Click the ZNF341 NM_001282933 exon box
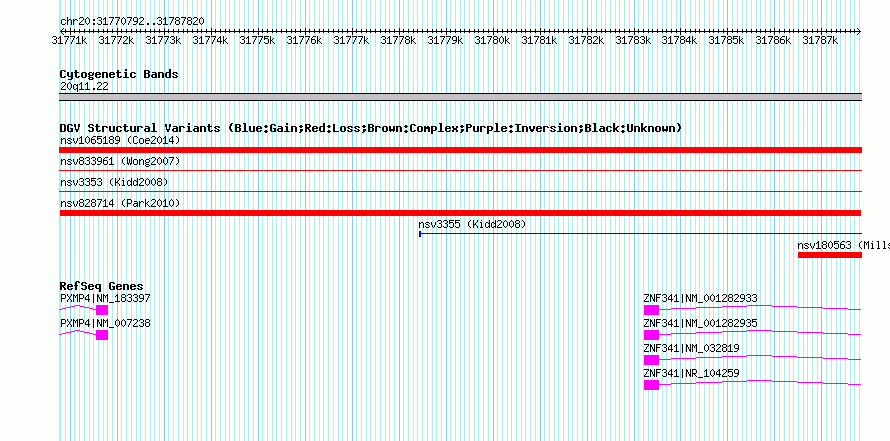Image resolution: width=890 pixels, height=441 pixels. pyautogui.click(x=651, y=310)
